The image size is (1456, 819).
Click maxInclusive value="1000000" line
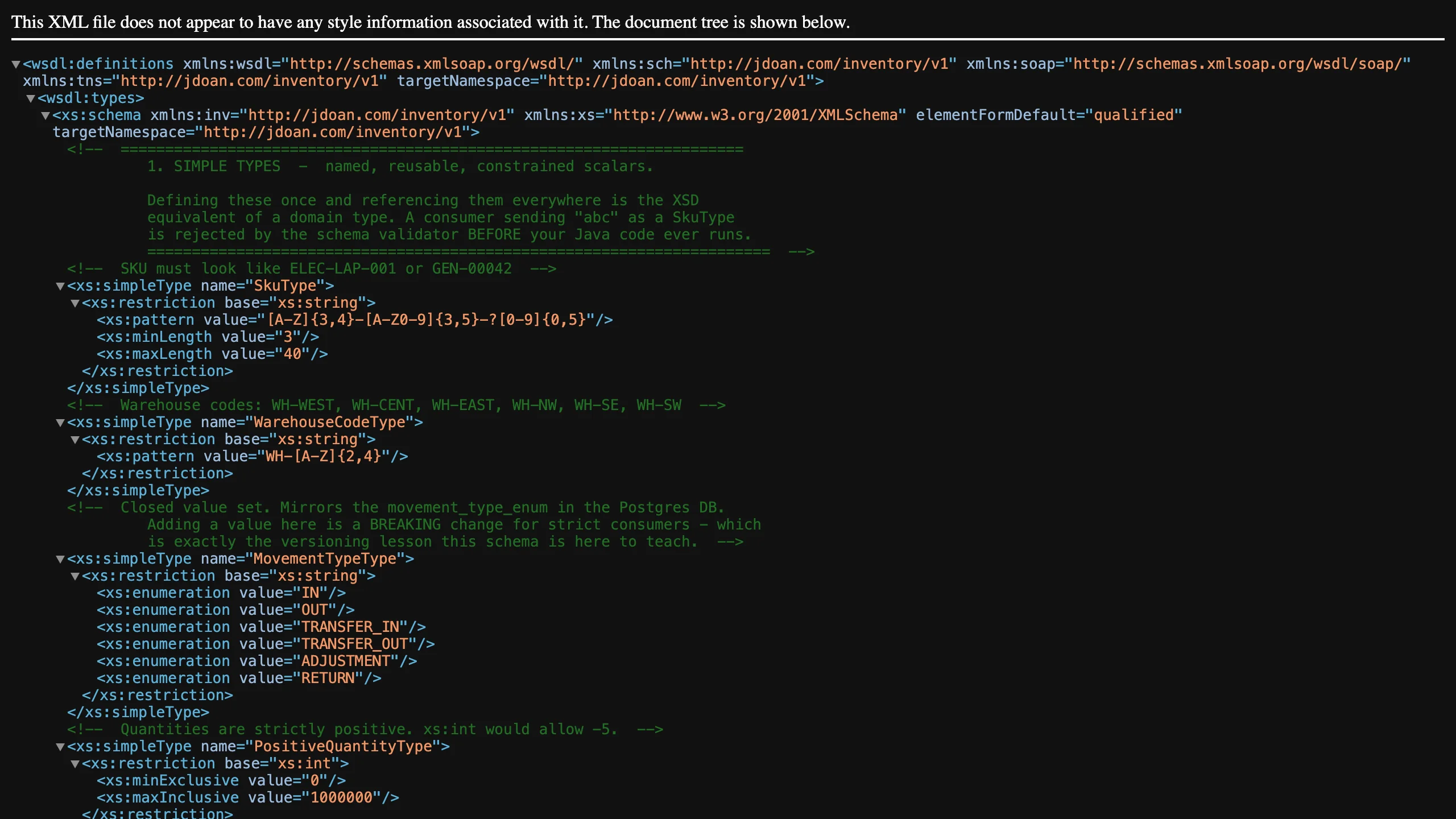point(248,797)
